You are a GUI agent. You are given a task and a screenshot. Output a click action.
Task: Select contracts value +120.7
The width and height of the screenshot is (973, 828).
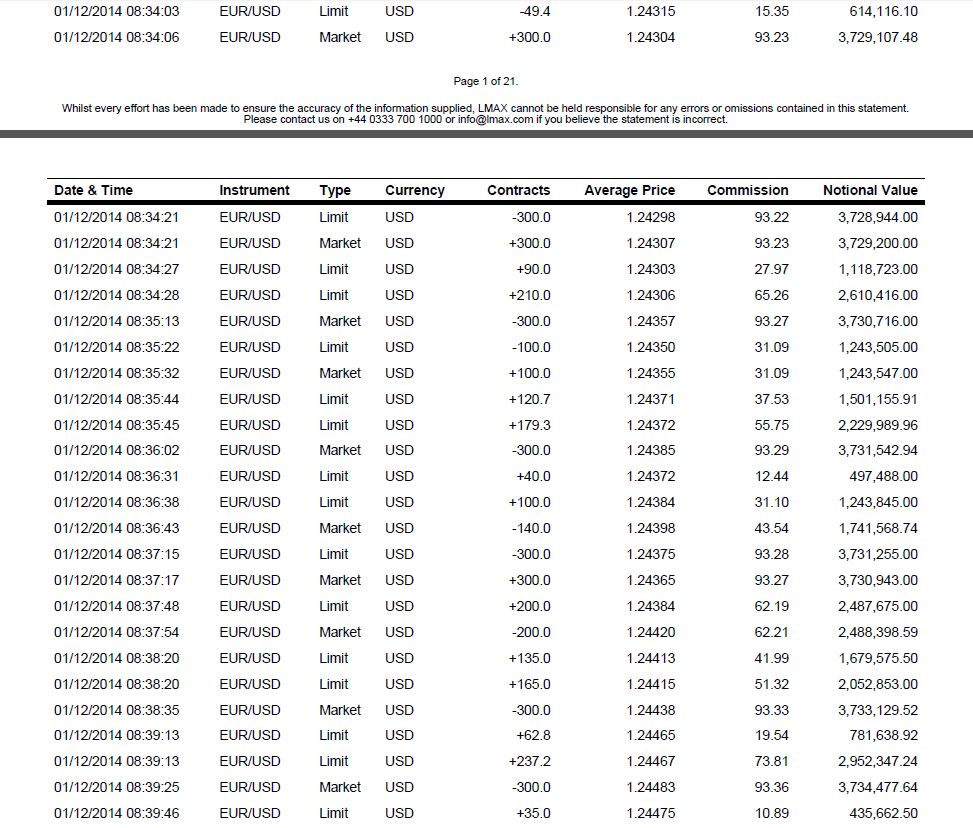point(529,399)
